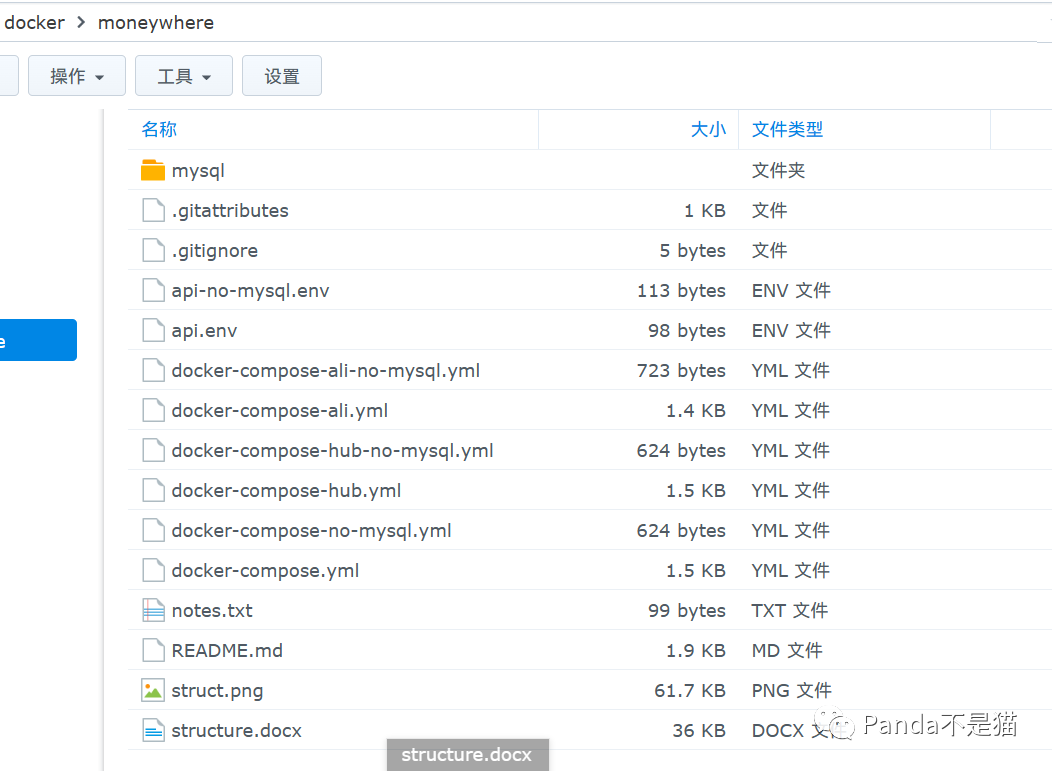Image resolution: width=1052 pixels, height=771 pixels.
Task: Click moneywhere in the breadcrumb path
Action: tap(156, 22)
